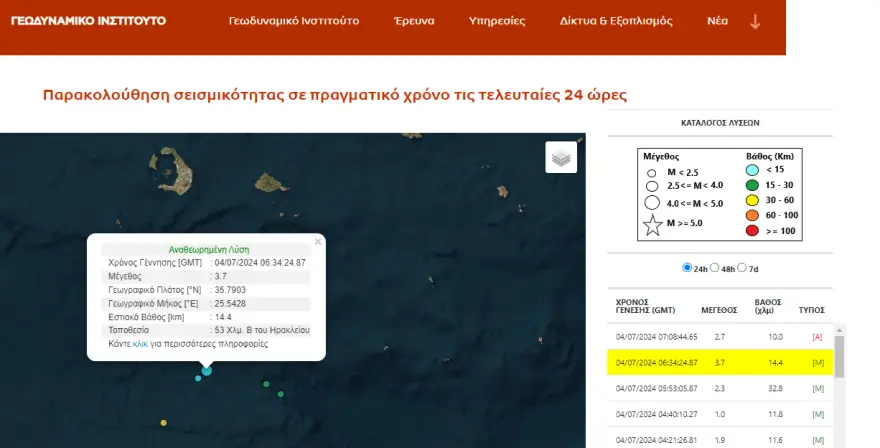This screenshot has height=448, width=880.
Task: Open the Έρευνα menu item
Action: click(x=413, y=21)
